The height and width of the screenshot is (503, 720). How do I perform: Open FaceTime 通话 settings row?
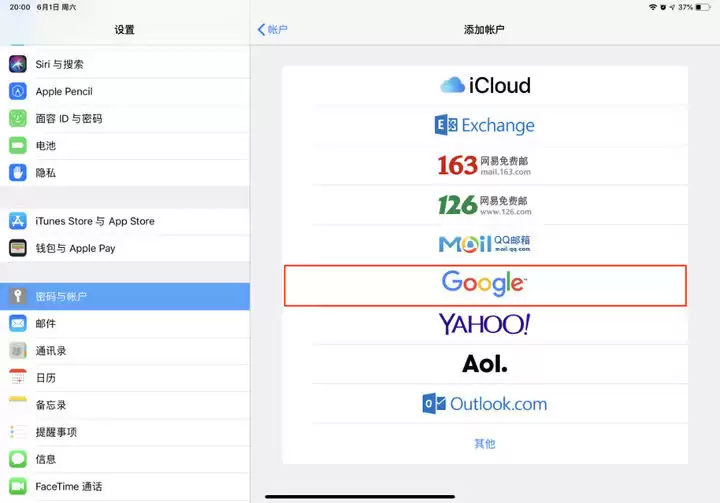[125, 486]
